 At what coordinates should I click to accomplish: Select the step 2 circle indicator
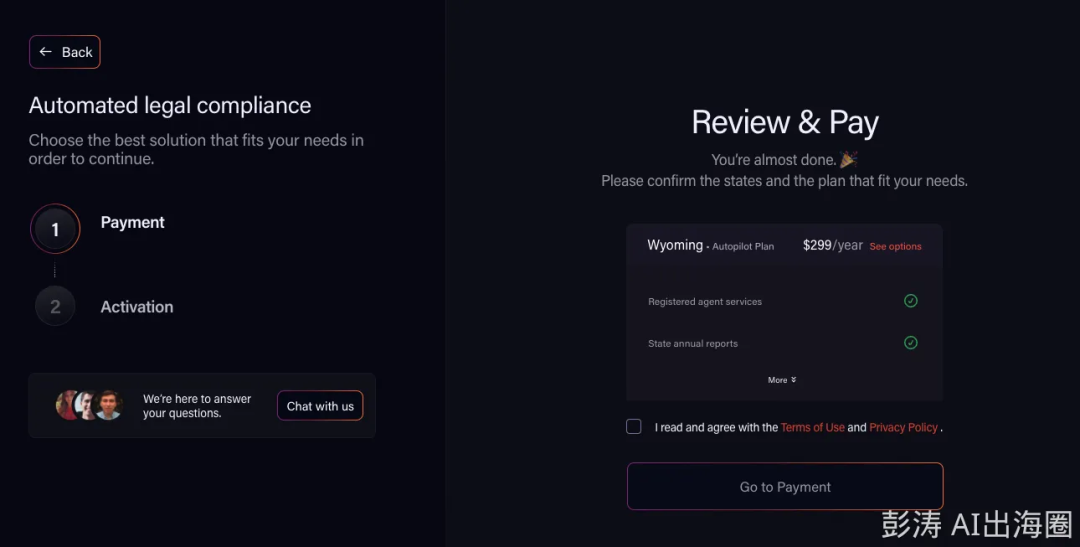pyautogui.click(x=55, y=307)
